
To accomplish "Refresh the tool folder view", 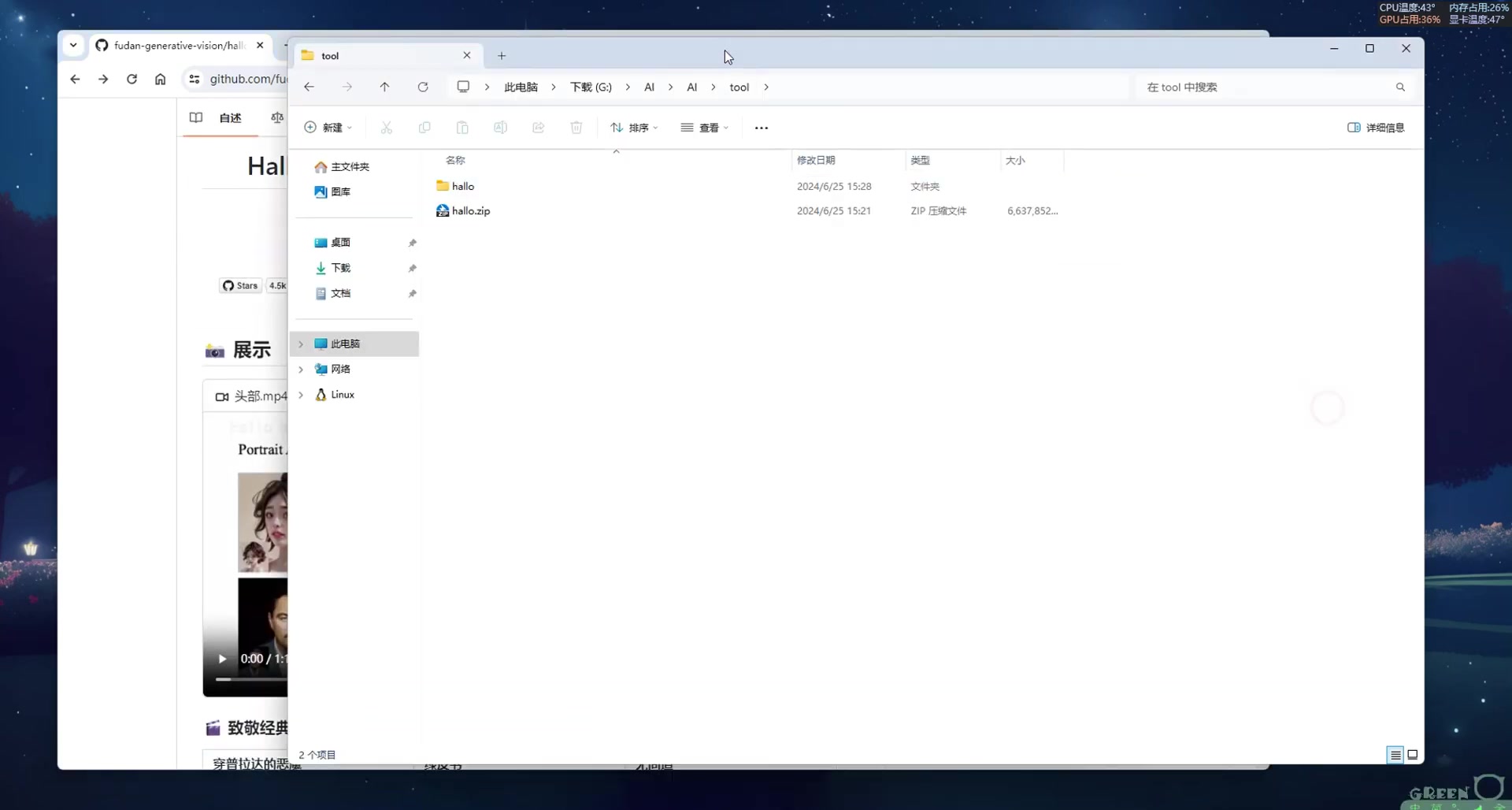I will click(423, 87).
